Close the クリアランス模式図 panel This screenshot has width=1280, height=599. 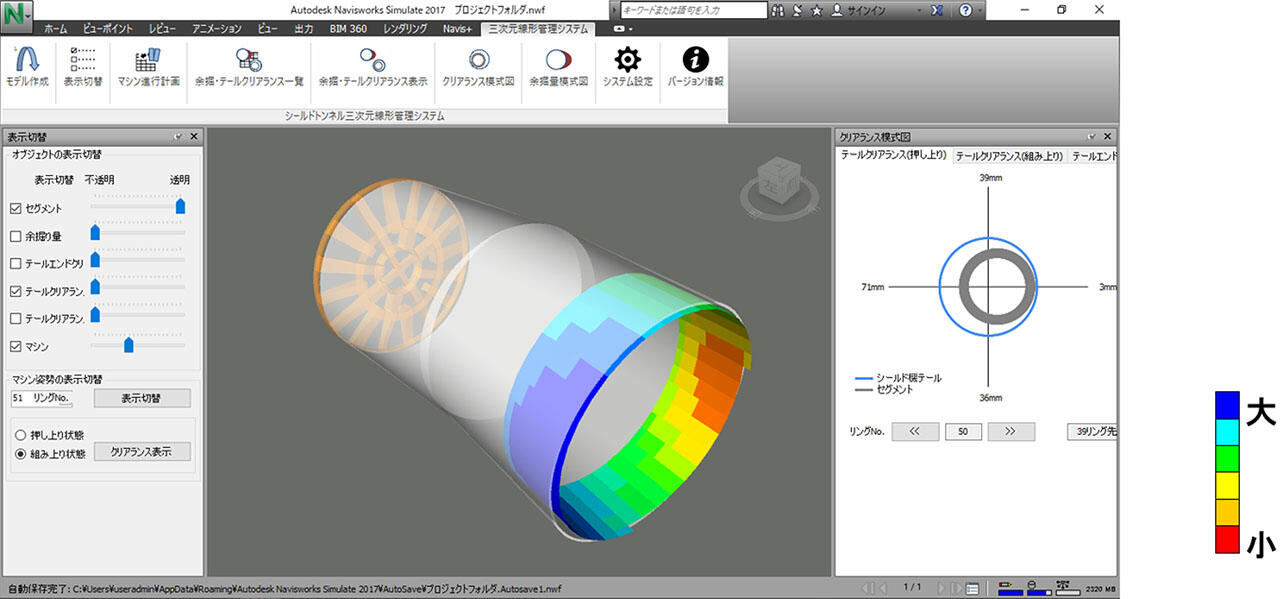pyautogui.click(x=1109, y=137)
